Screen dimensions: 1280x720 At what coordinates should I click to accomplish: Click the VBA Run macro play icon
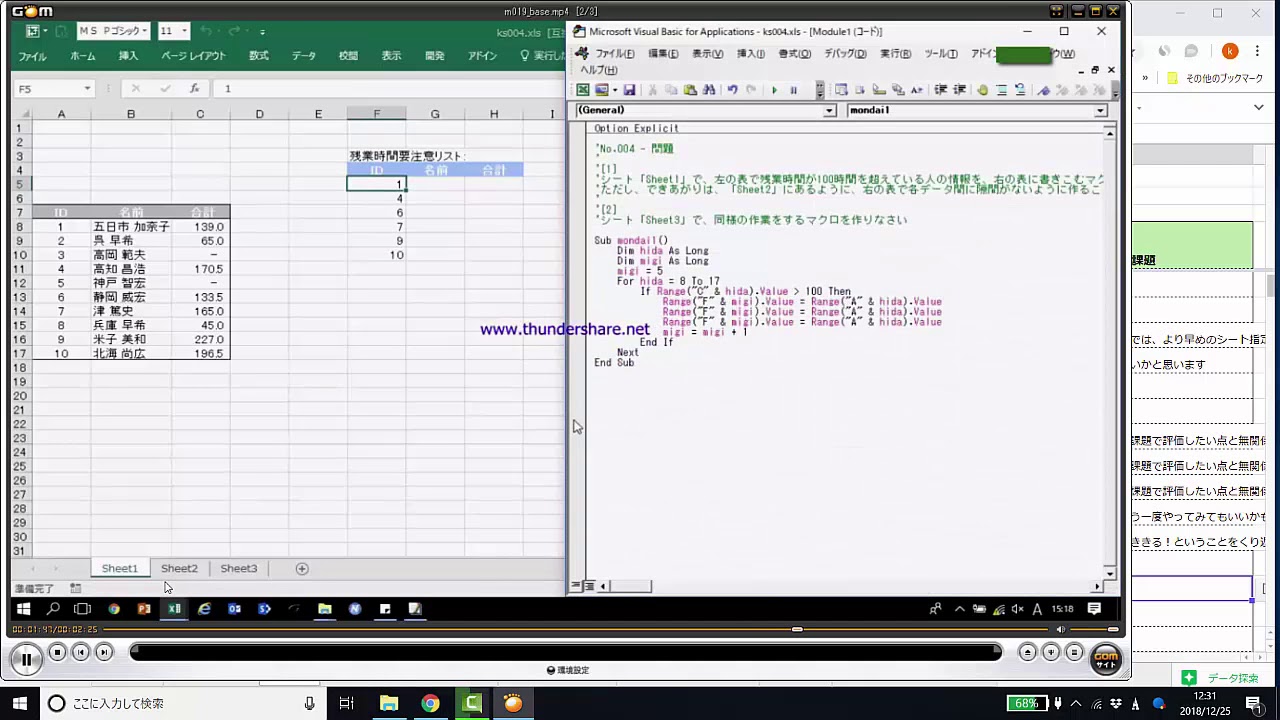(x=774, y=90)
